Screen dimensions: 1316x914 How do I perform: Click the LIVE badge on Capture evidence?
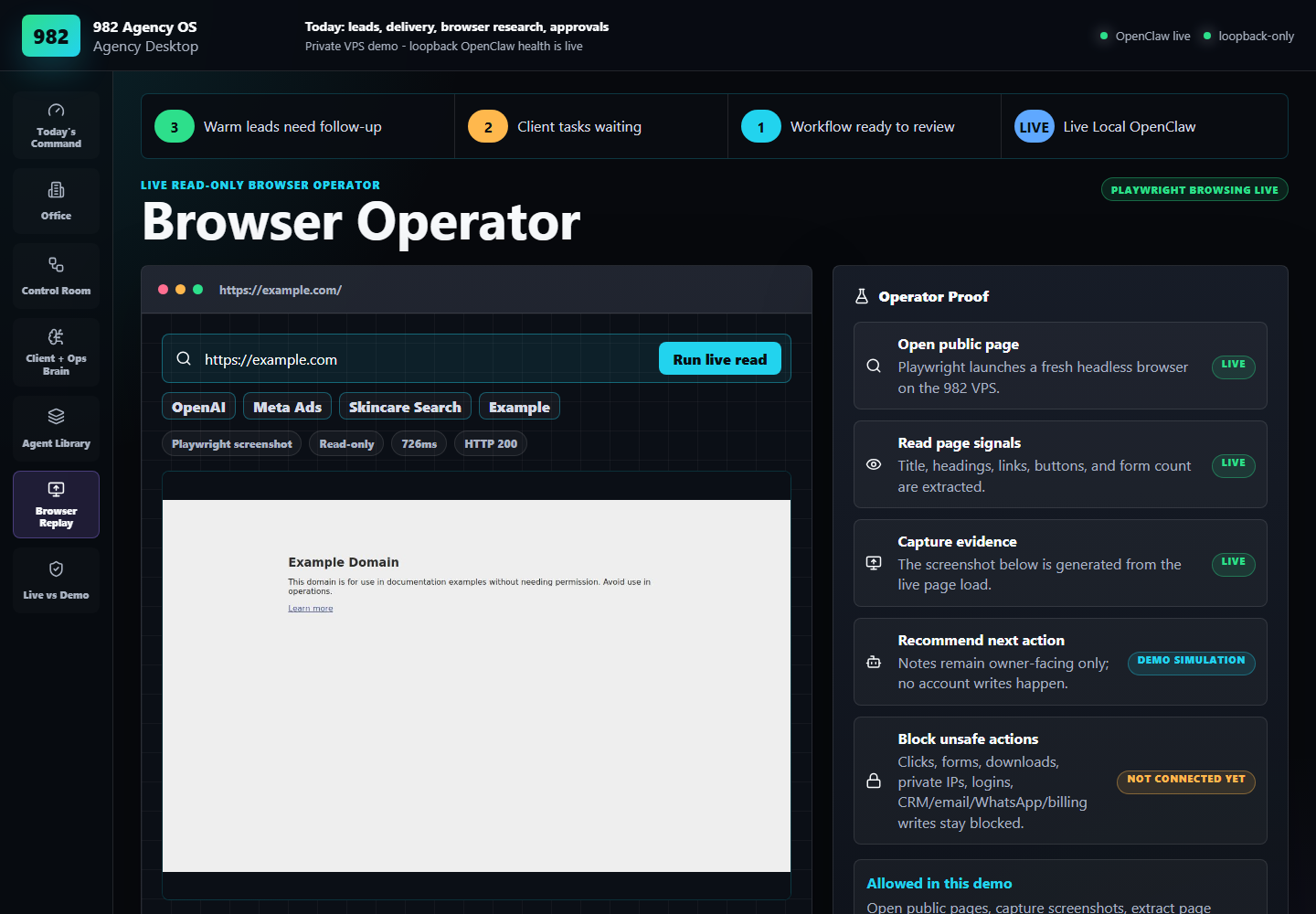(x=1233, y=563)
